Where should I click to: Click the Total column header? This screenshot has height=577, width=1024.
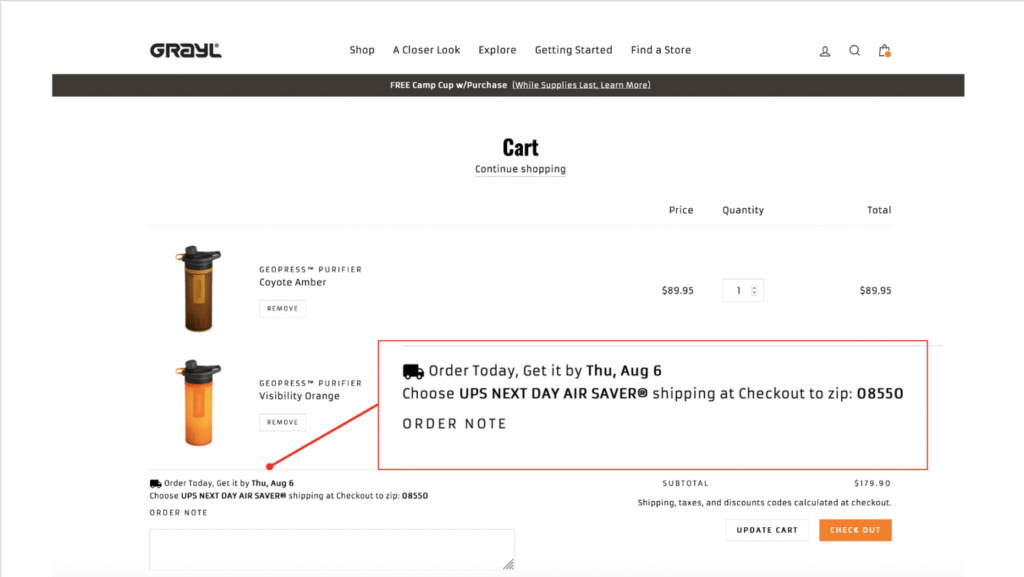pos(879,210)
